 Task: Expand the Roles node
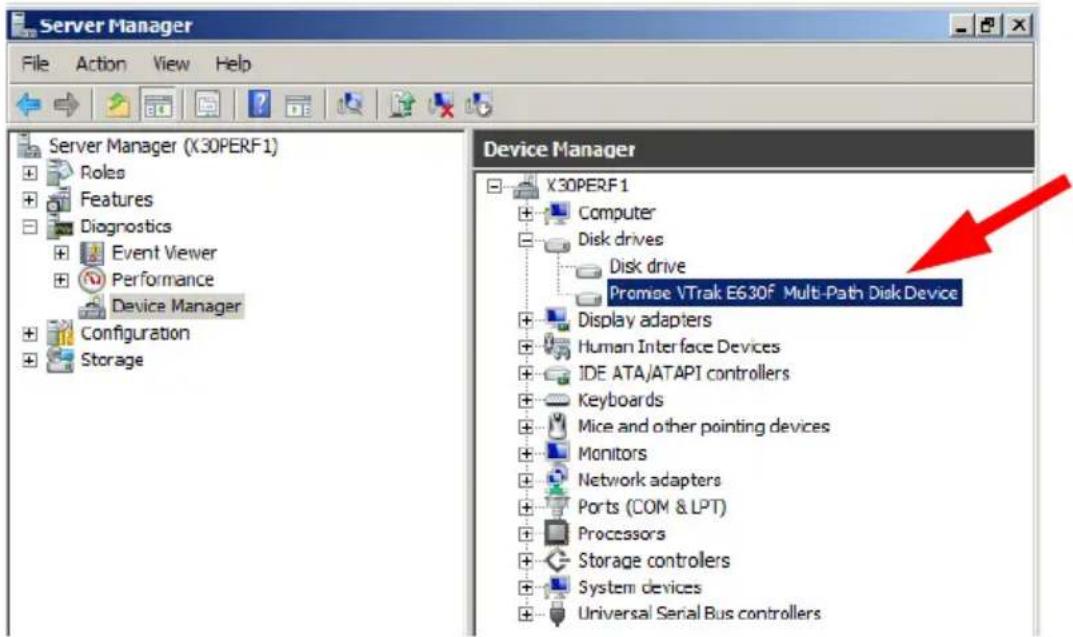(x=29, y=172)
